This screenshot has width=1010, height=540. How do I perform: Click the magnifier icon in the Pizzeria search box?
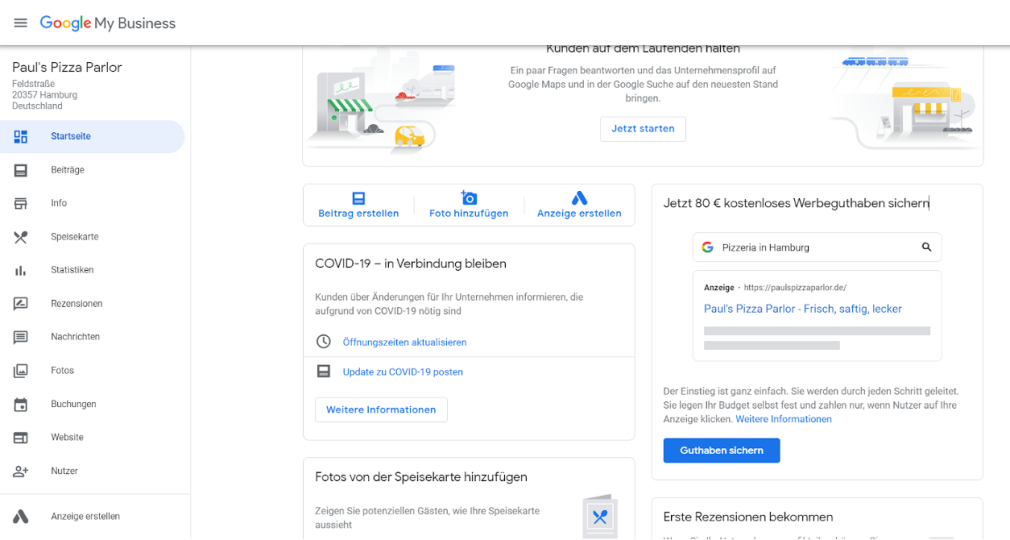926,247
